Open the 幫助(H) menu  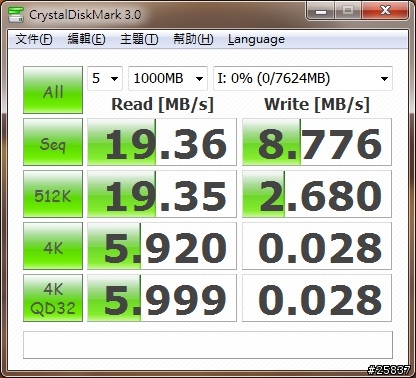[193, 39]
